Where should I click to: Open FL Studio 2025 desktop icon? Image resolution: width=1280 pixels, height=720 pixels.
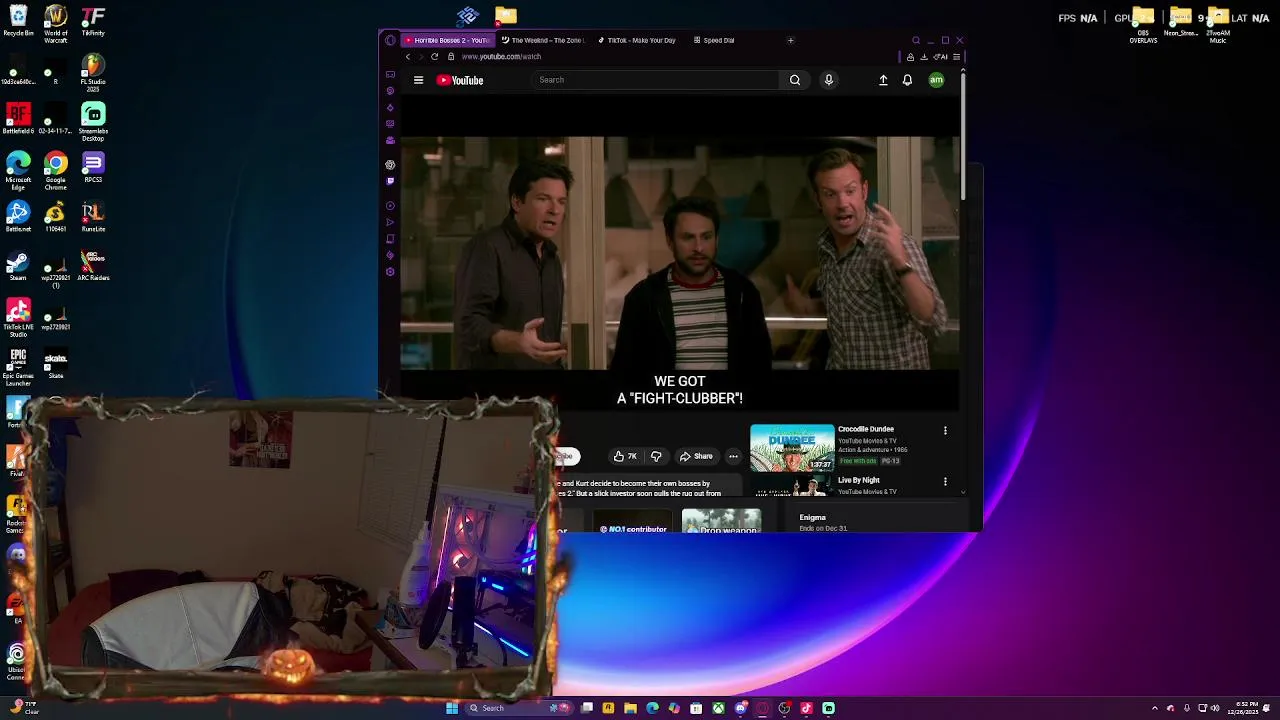pyautogui.click(x=93, y=74)
